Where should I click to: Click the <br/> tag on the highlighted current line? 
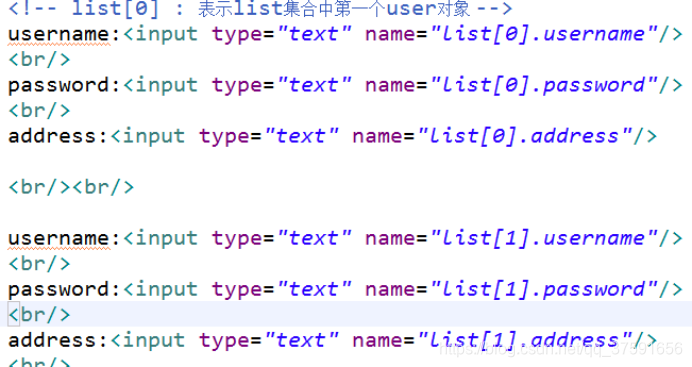(x=39, y=315)
